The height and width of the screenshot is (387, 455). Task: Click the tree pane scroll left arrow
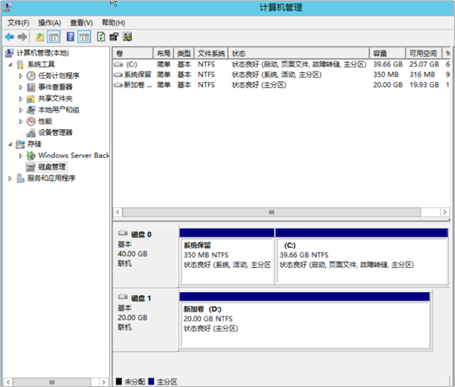coord(8,382)
